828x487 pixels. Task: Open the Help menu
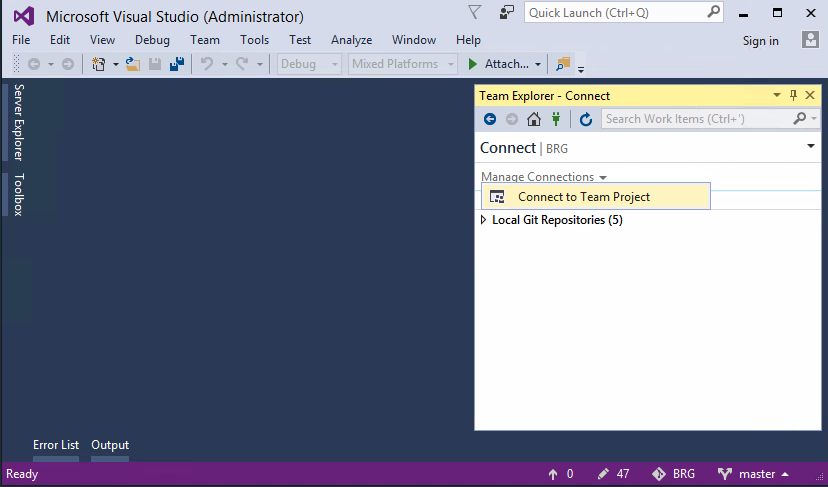(468, 40)
